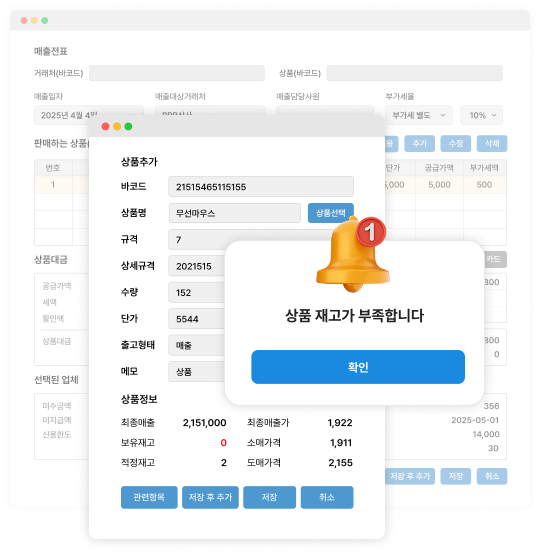Select table row number 1
Screen dimensions: 540x552
click(53, 184)
